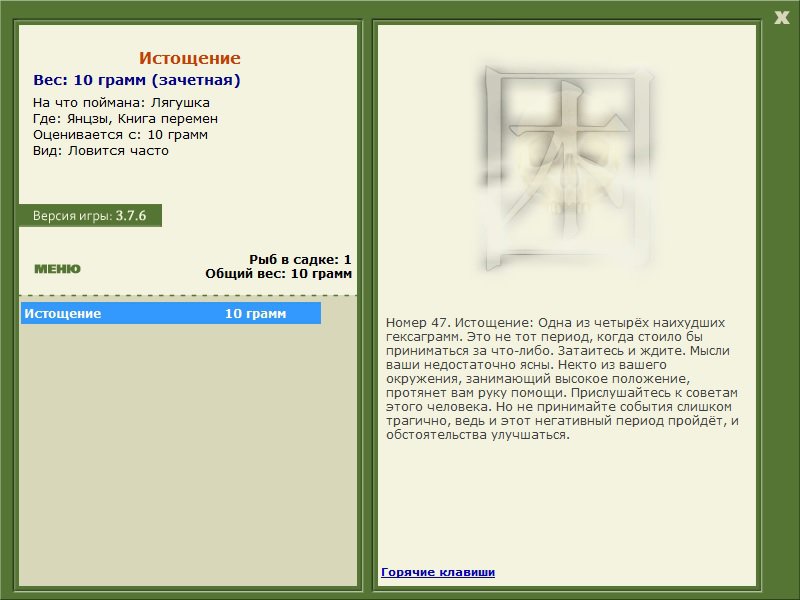This screenshot has width=800, height=600.
Task: Select the Истощение 10 грамм row
Action: pos(171,313)
